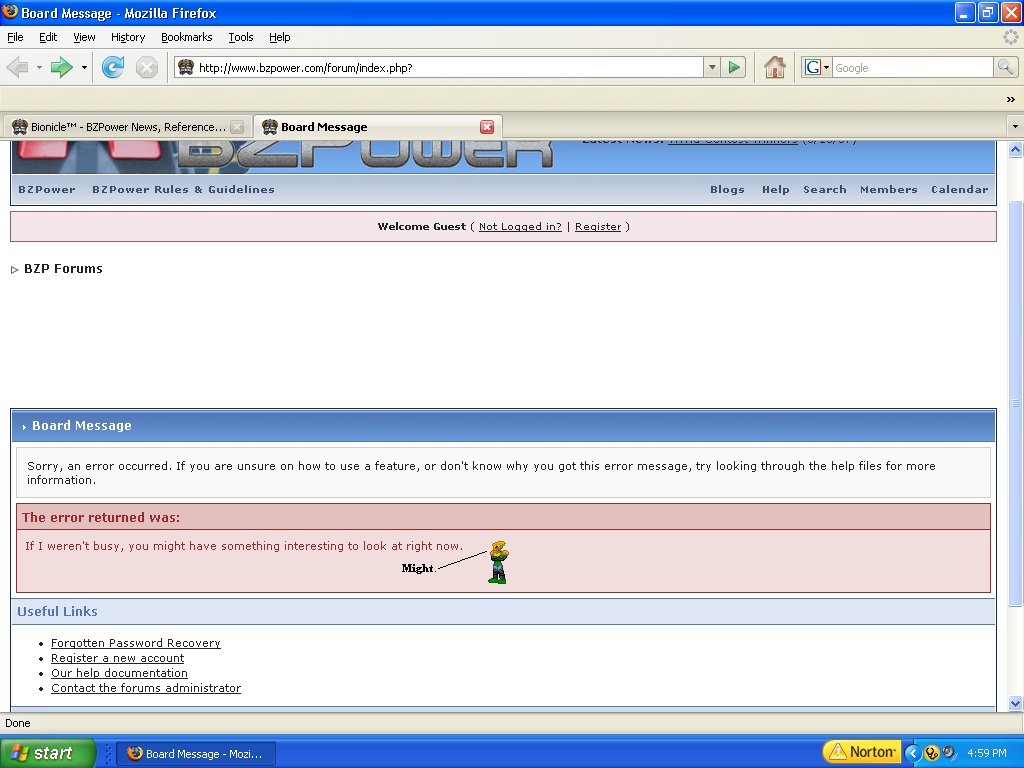
Task: Click the BZP Forums breadcrumb link
Action: coord(63,268)
